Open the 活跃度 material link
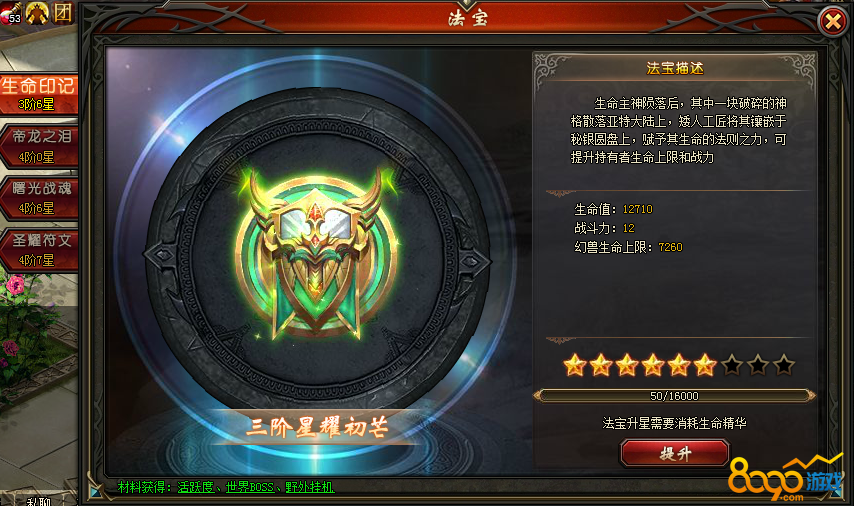The width and height of the screenshot is (854, 506). [x=196, y=487]
